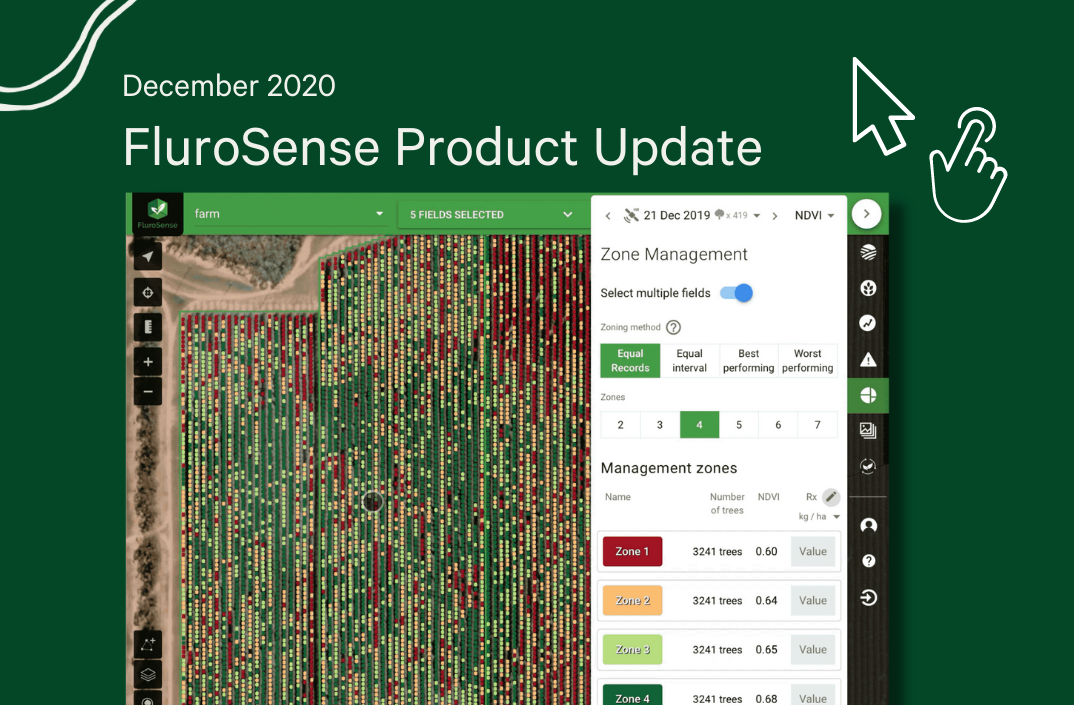
Task: Select Equal interval zoning method
Action: 689,360
